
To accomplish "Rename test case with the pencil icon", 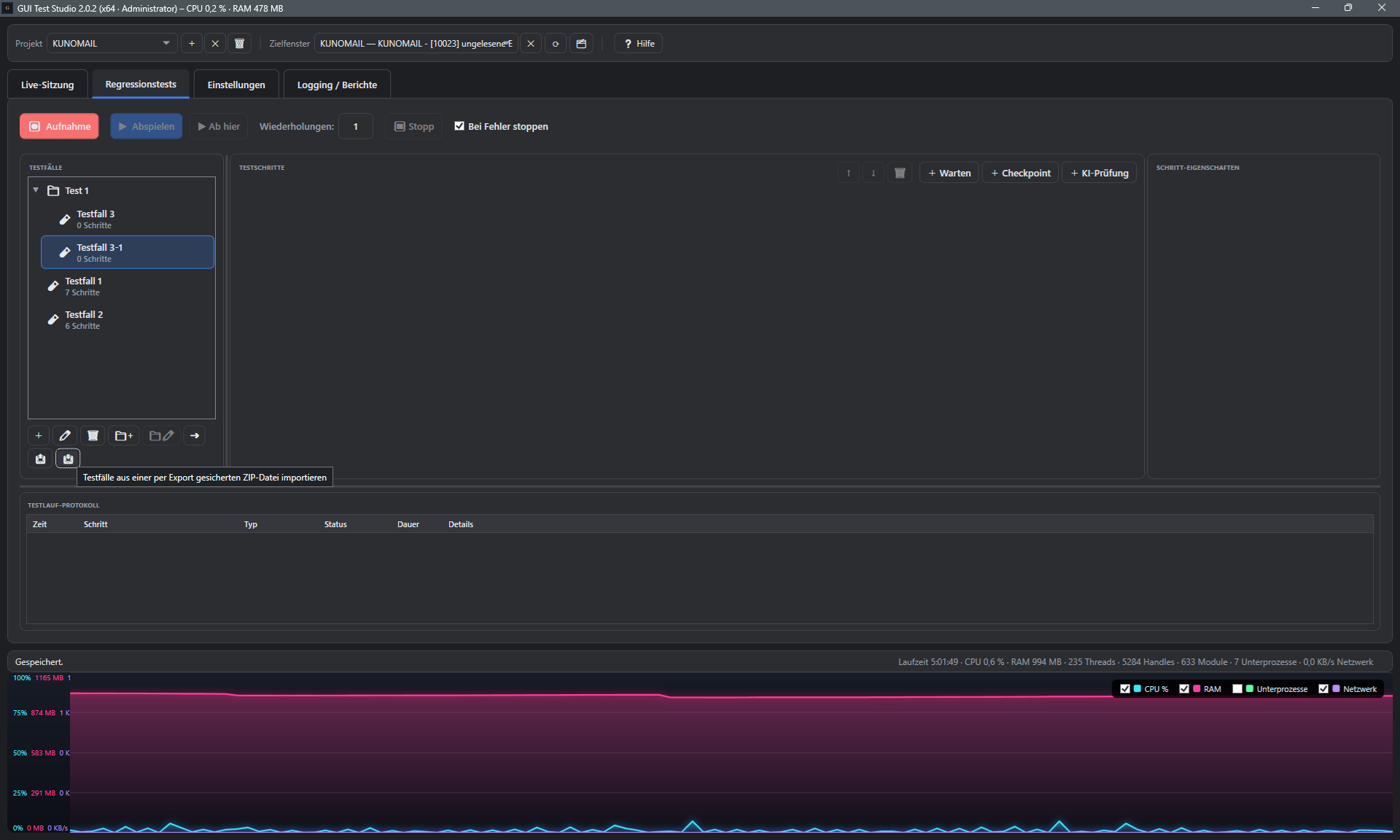I will 65,436.
